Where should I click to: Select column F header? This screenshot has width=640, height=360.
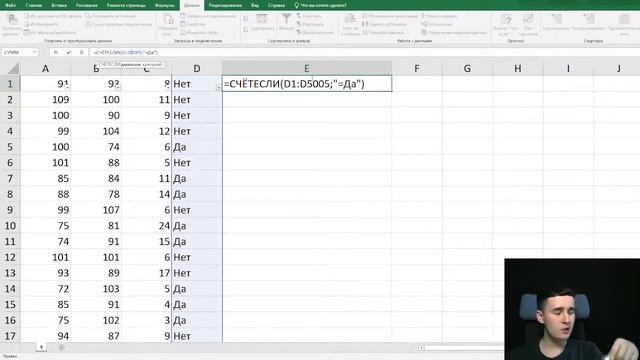tap(417, 68)
